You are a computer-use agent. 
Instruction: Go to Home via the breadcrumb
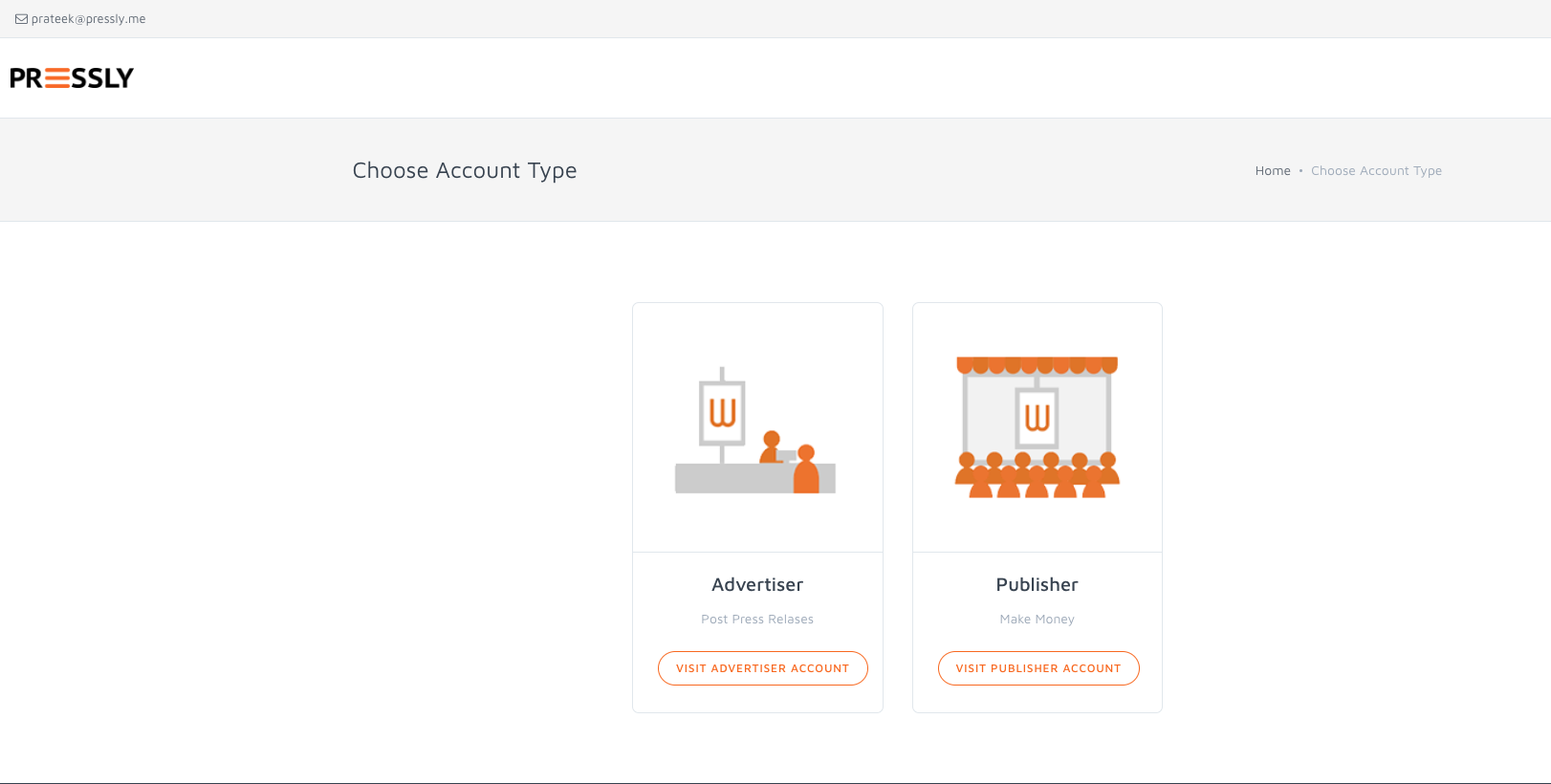(1273, 171)
